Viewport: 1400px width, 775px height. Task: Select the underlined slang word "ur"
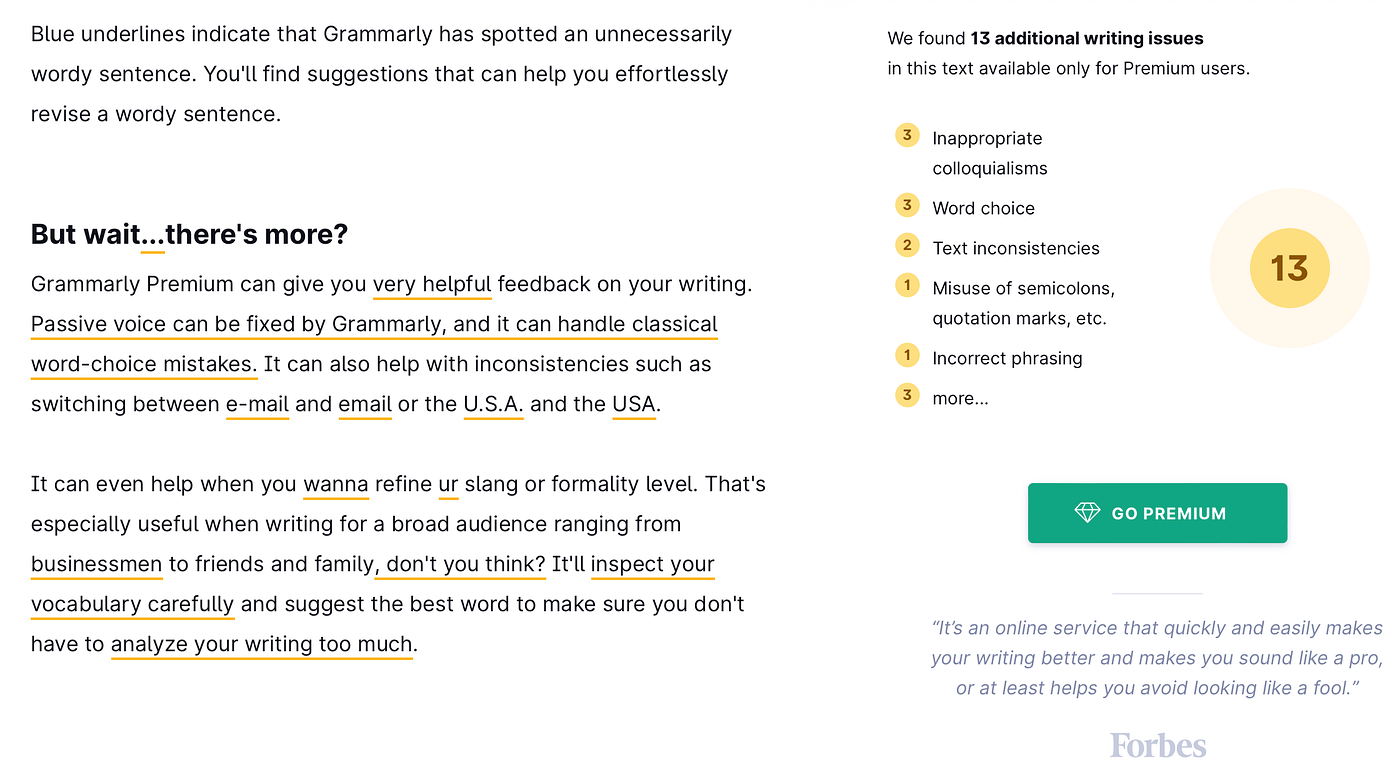pyautogui.click(x=448, y=485)
